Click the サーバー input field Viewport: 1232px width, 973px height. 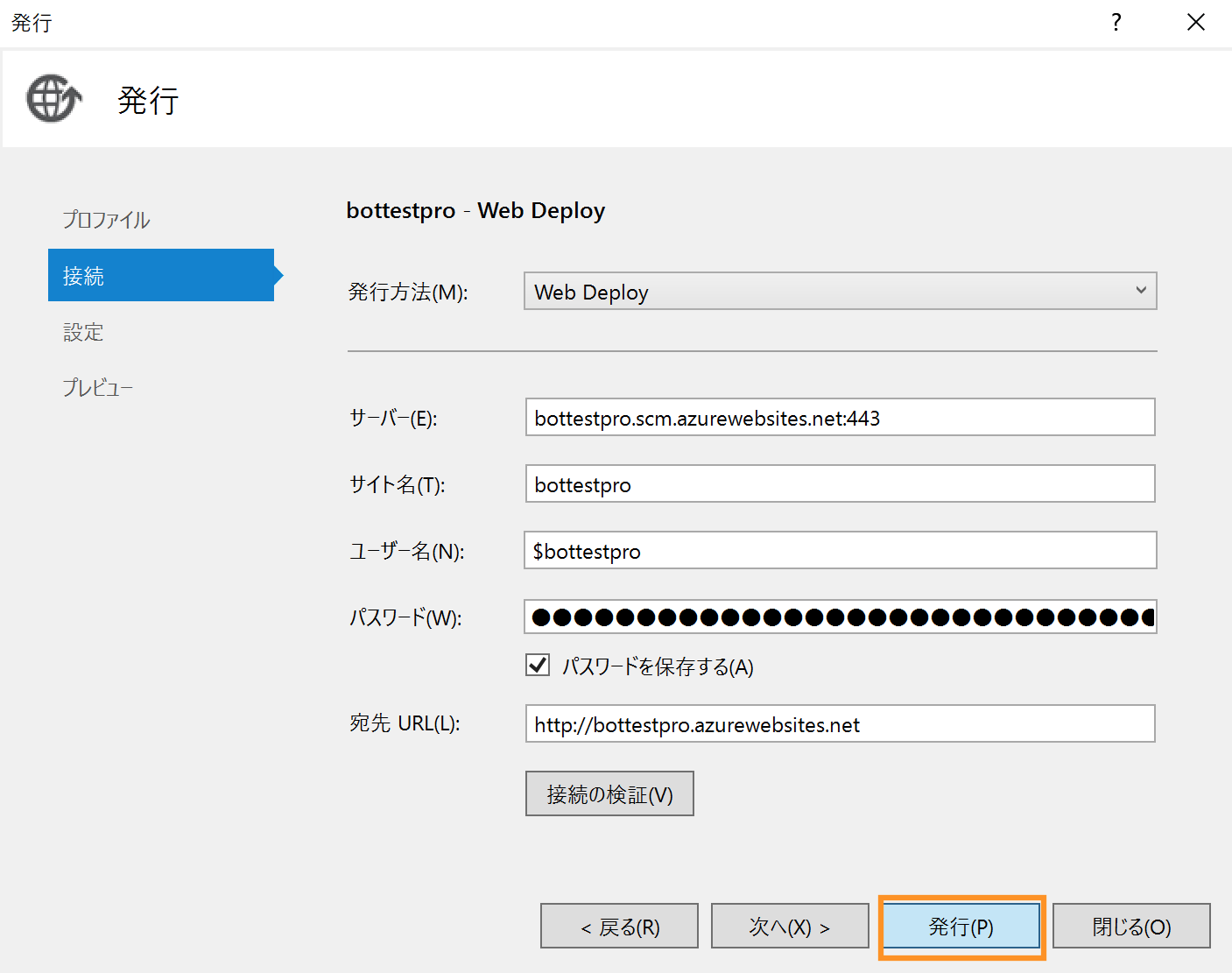(841, 417)
